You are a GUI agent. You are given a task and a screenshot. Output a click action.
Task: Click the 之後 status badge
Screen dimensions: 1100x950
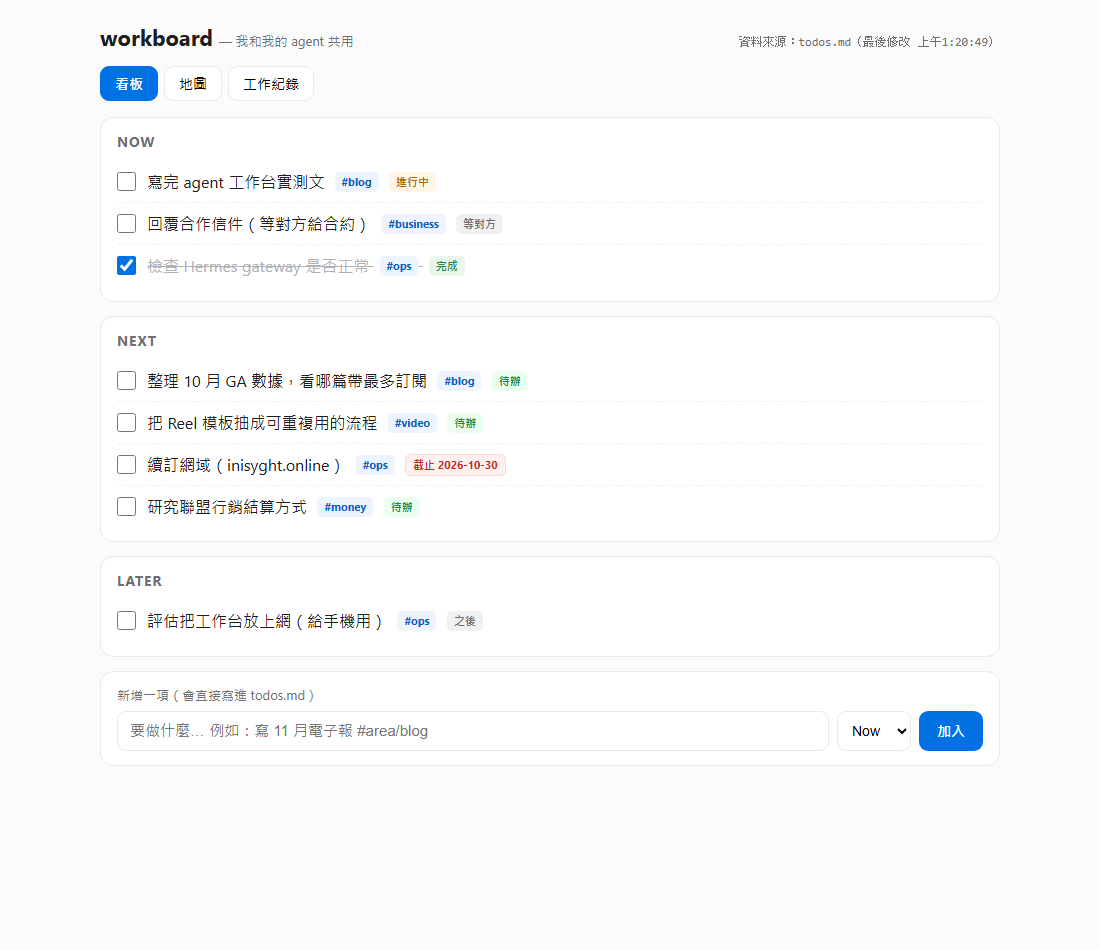pyautogui.click(x=464, y=622)
